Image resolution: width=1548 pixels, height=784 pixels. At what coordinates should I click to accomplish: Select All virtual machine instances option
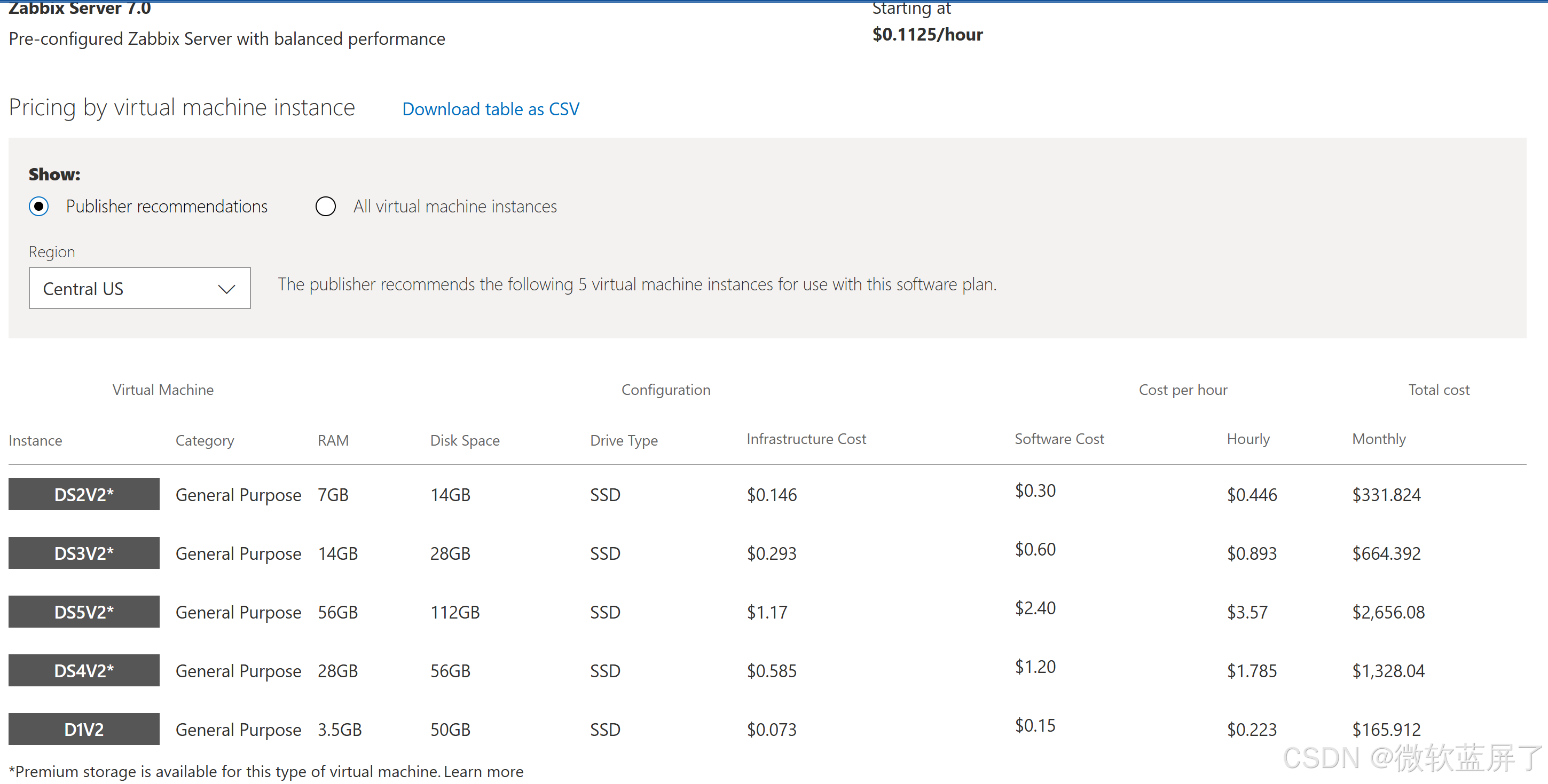coord(325,207)
